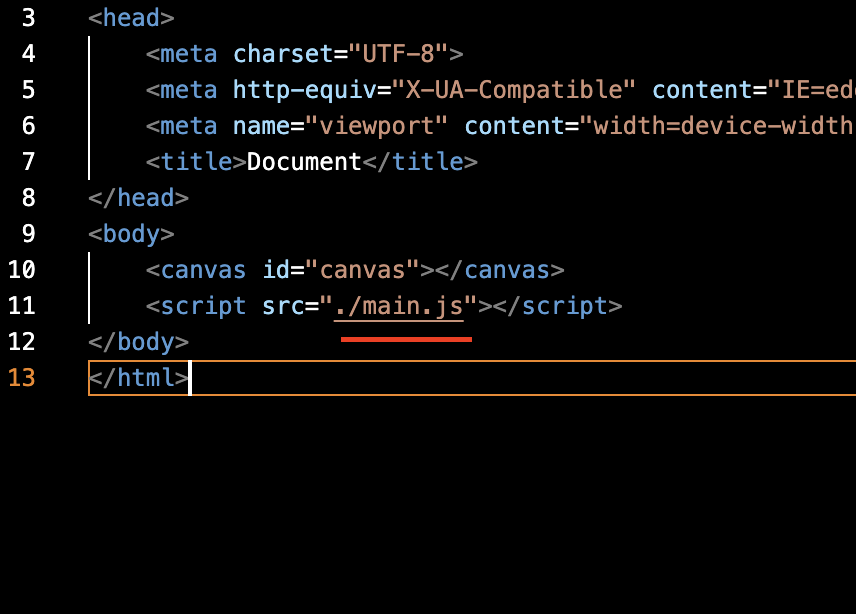The height and width of the screenshot is (614, 856).
Task: Place cursor in the word Document
Action: [304, 162]
